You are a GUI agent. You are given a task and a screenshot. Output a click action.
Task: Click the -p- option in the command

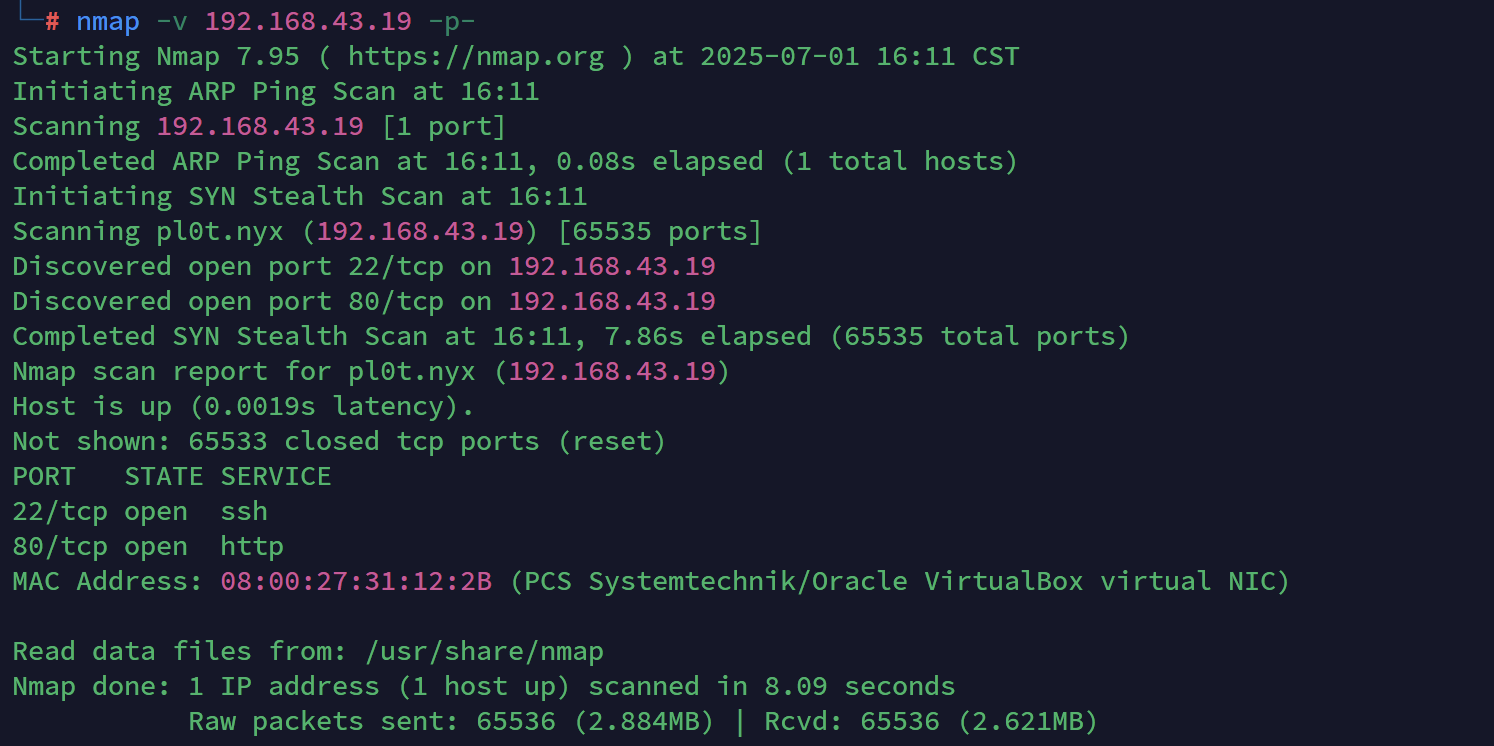click(x=452, y=22)
